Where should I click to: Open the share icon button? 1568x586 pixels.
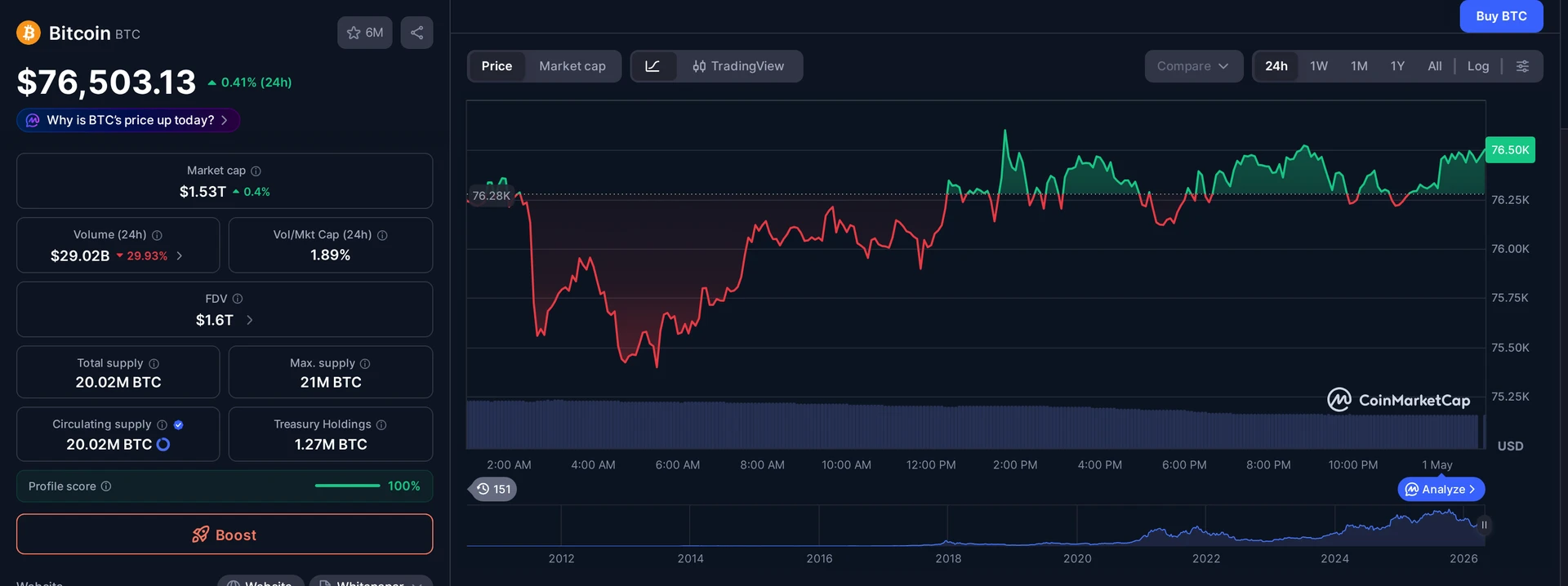416,33
